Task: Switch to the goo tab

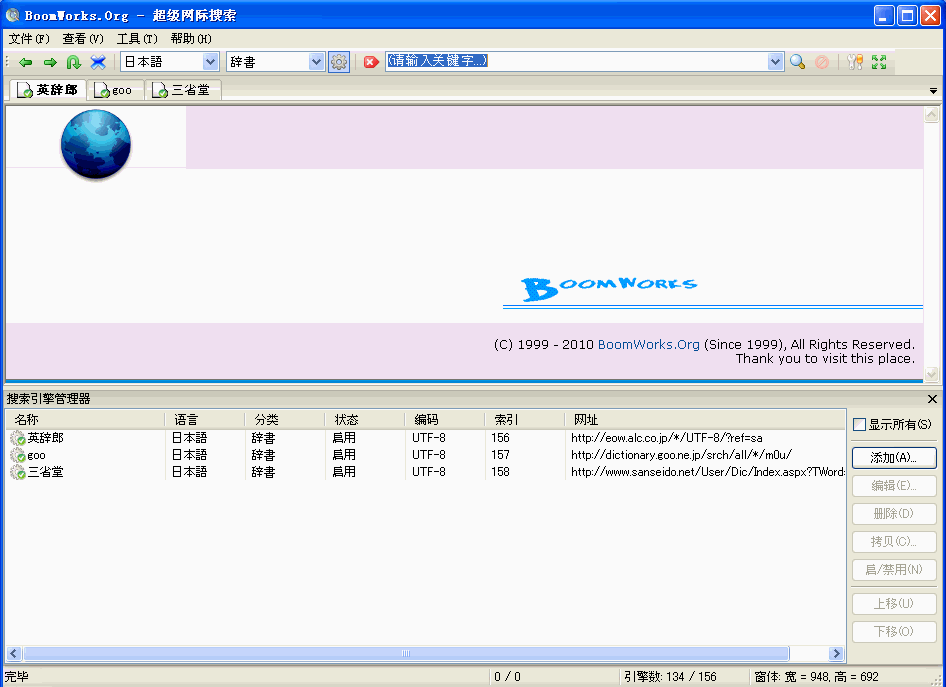Action: (x=114, y=90)
